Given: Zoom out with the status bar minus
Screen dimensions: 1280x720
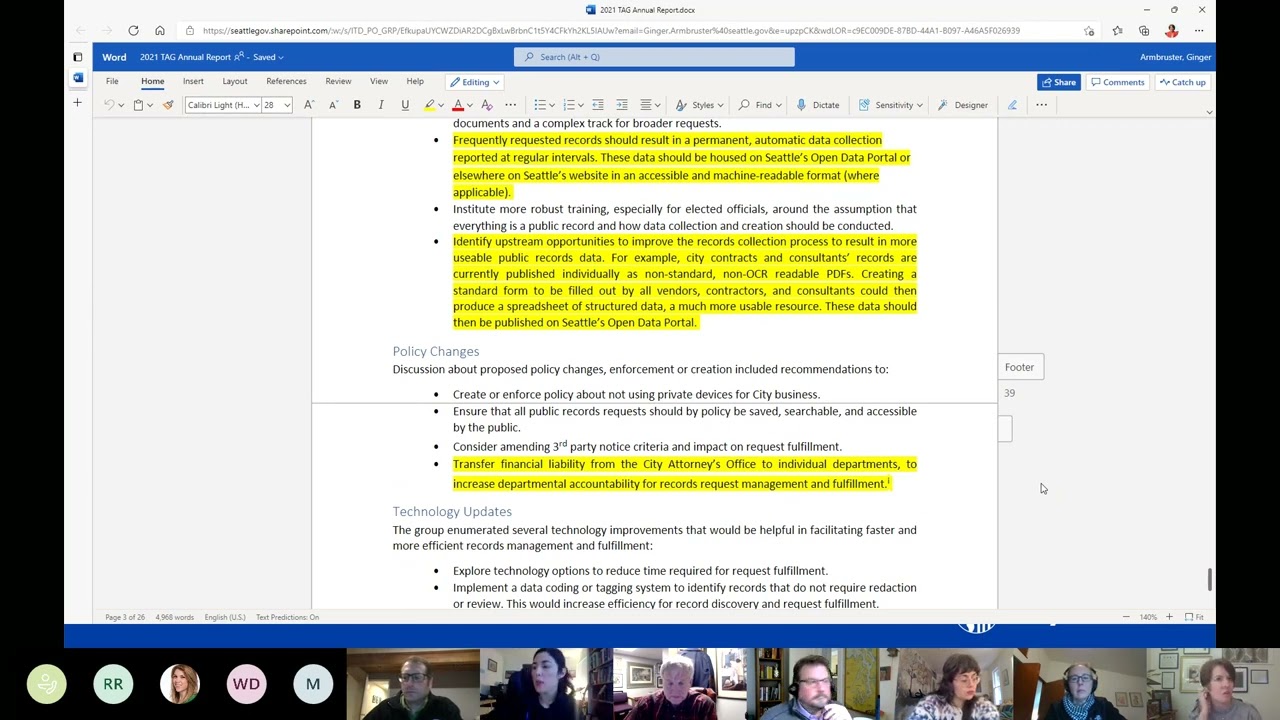Looking at the screenshot, I should point(1126,617).
